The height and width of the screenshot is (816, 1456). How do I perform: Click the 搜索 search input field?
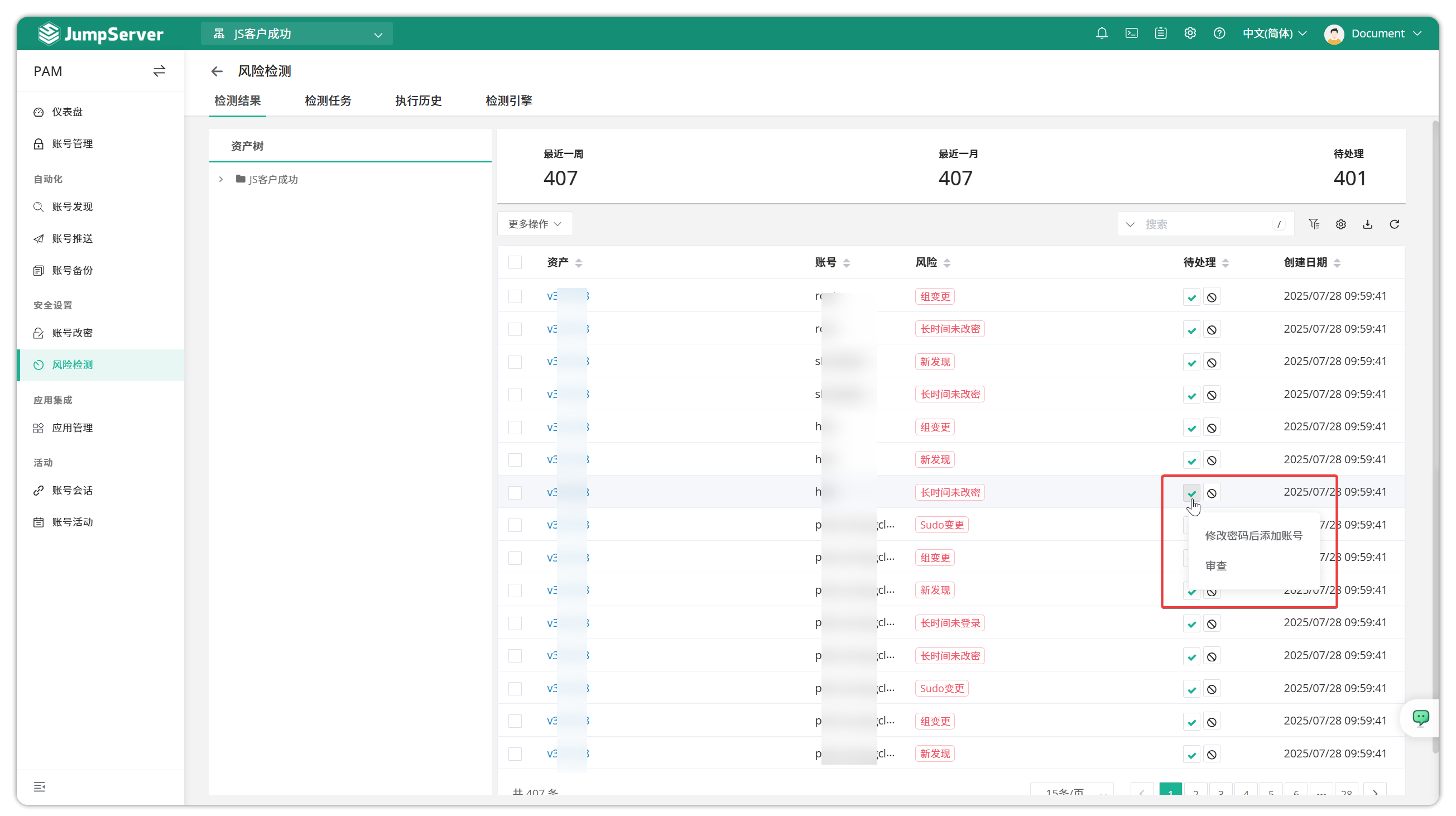click(1207, 224)
